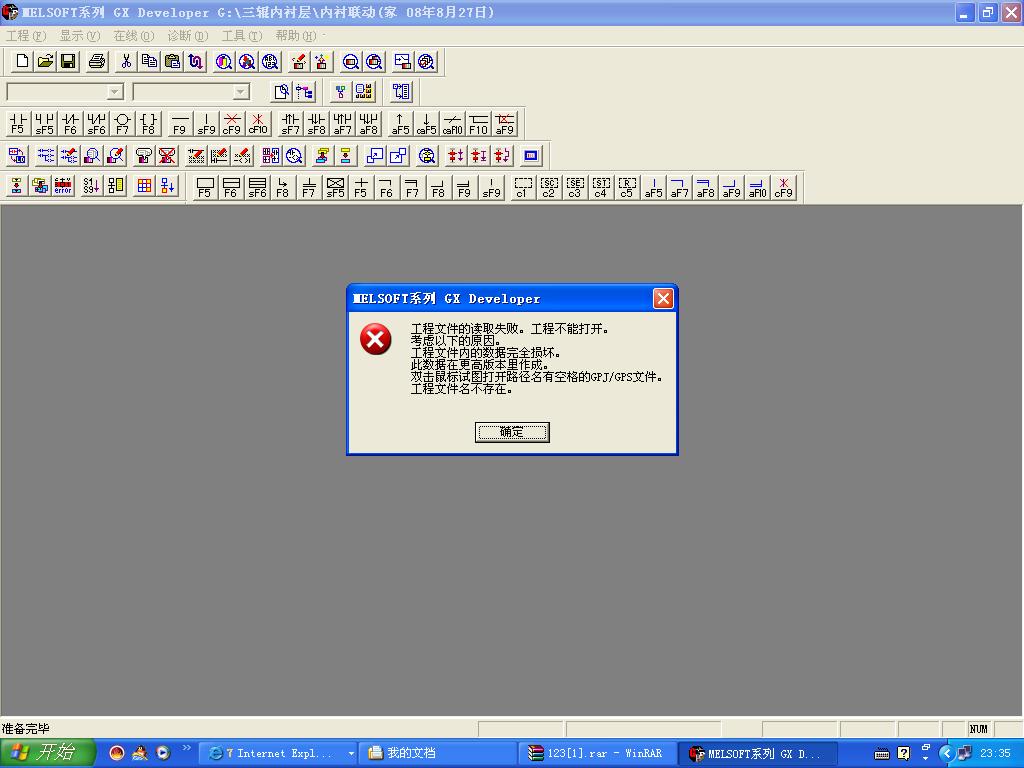Click the New project icon
This screenshot has height=768, width=1024.
pyautogui.click(x=22, y=62)
